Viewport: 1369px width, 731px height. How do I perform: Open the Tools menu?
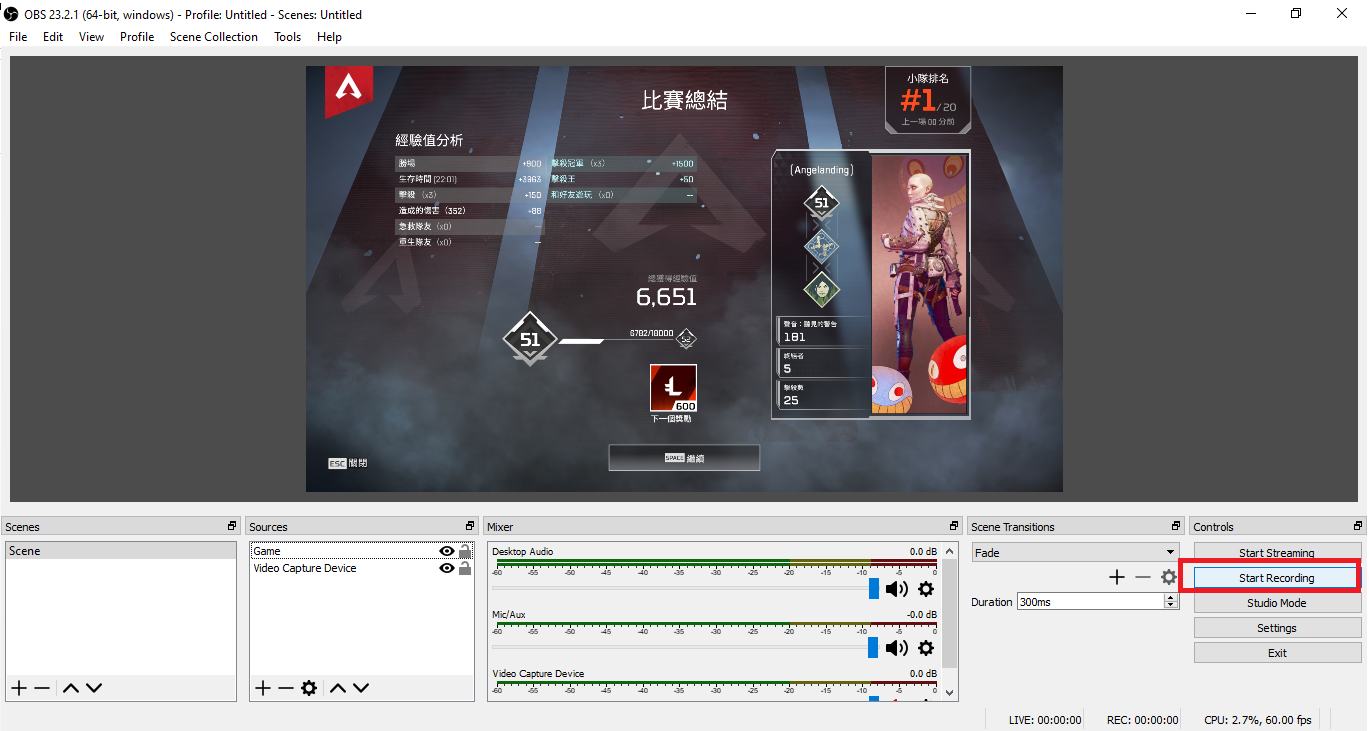(x=288, y=37)
